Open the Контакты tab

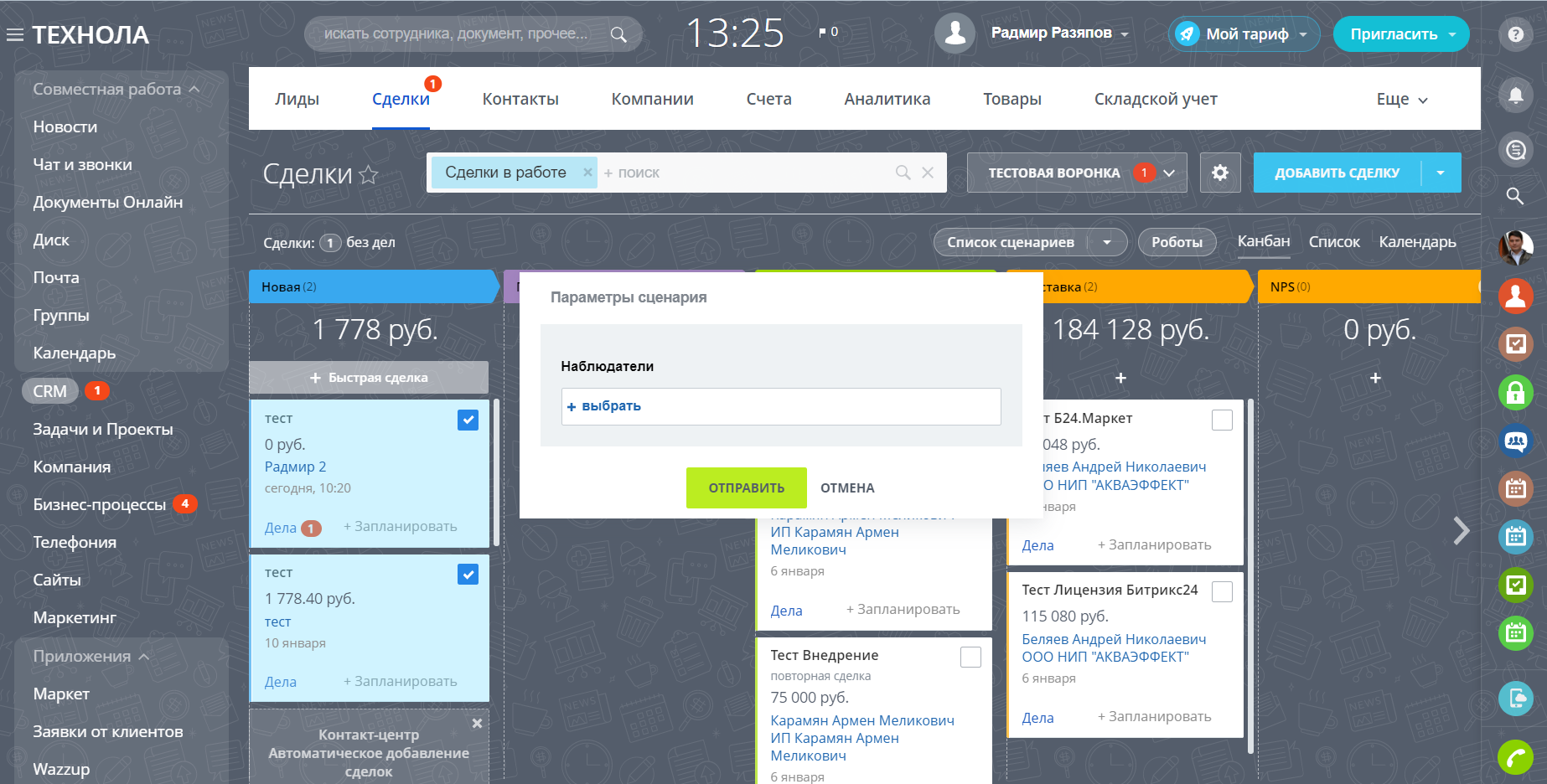(x=520, y=99)
